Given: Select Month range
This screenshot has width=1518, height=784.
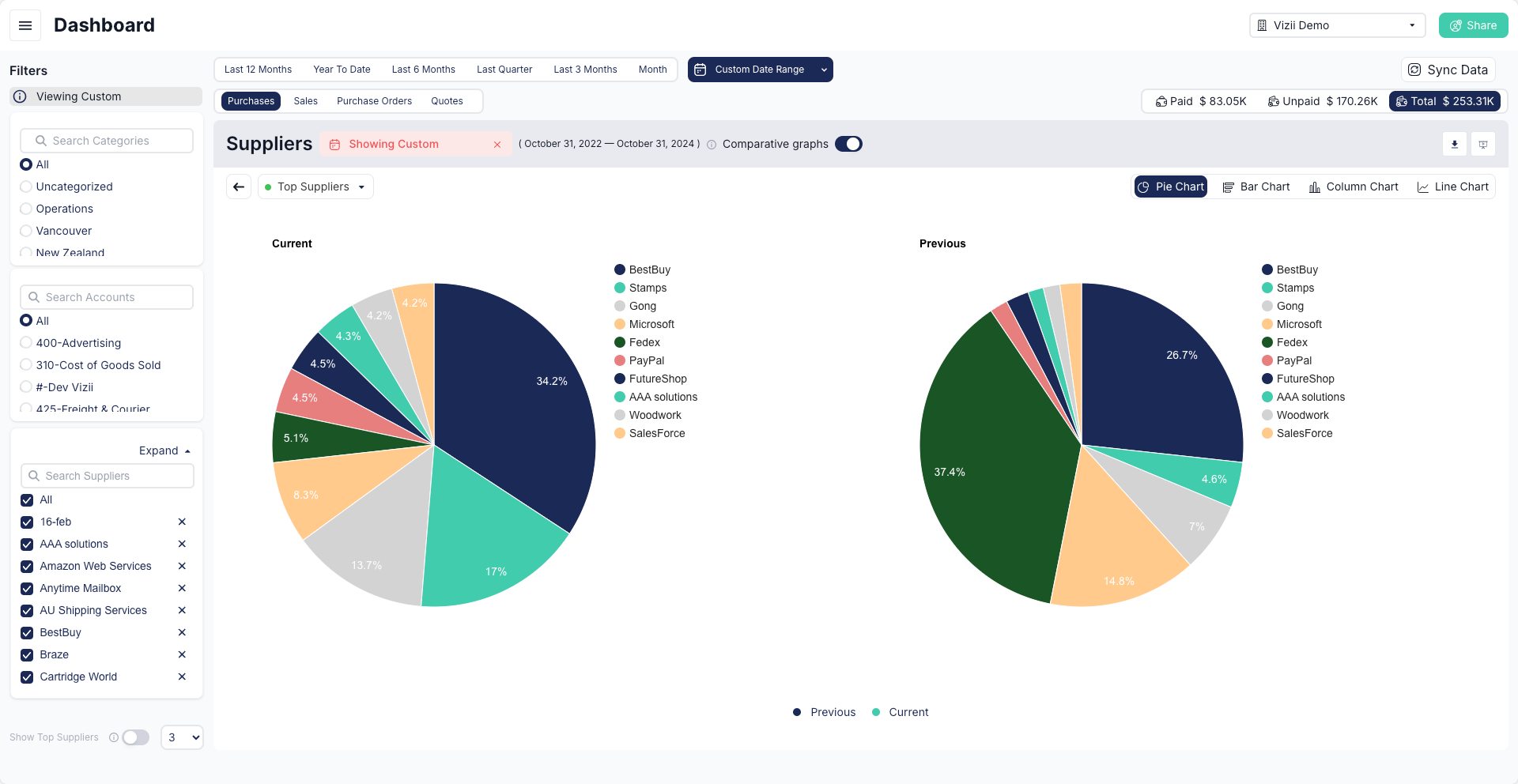Looking at the screenshot, I should [x=652, y=70].
